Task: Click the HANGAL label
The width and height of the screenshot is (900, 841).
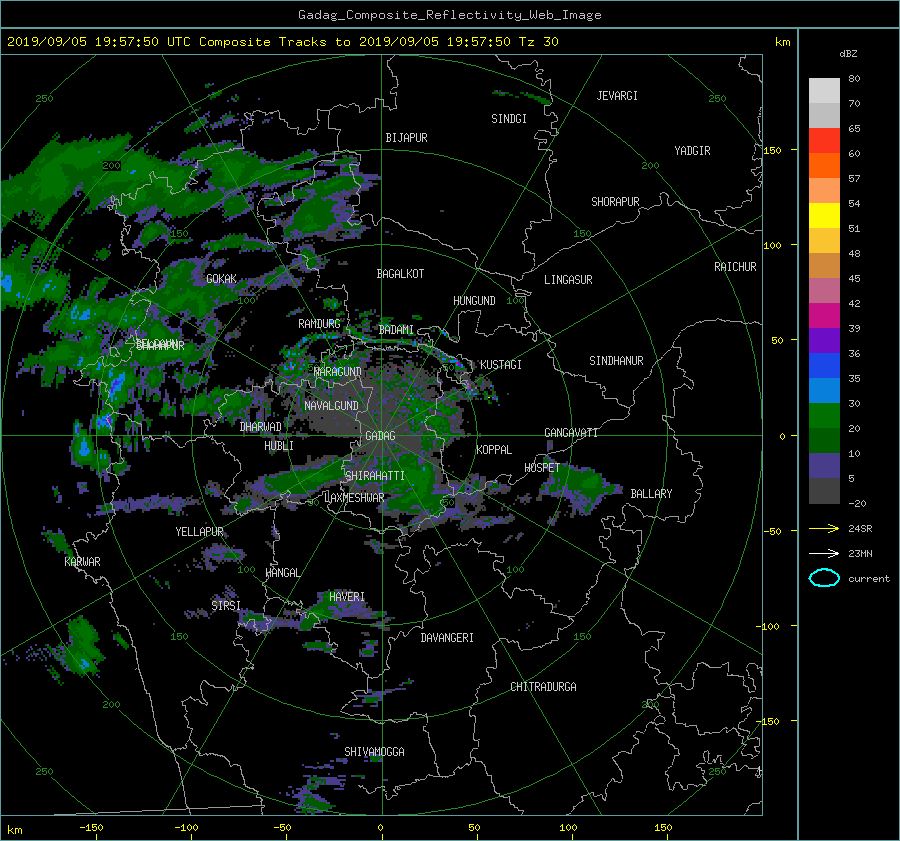Action: click(x=282, y=573)
